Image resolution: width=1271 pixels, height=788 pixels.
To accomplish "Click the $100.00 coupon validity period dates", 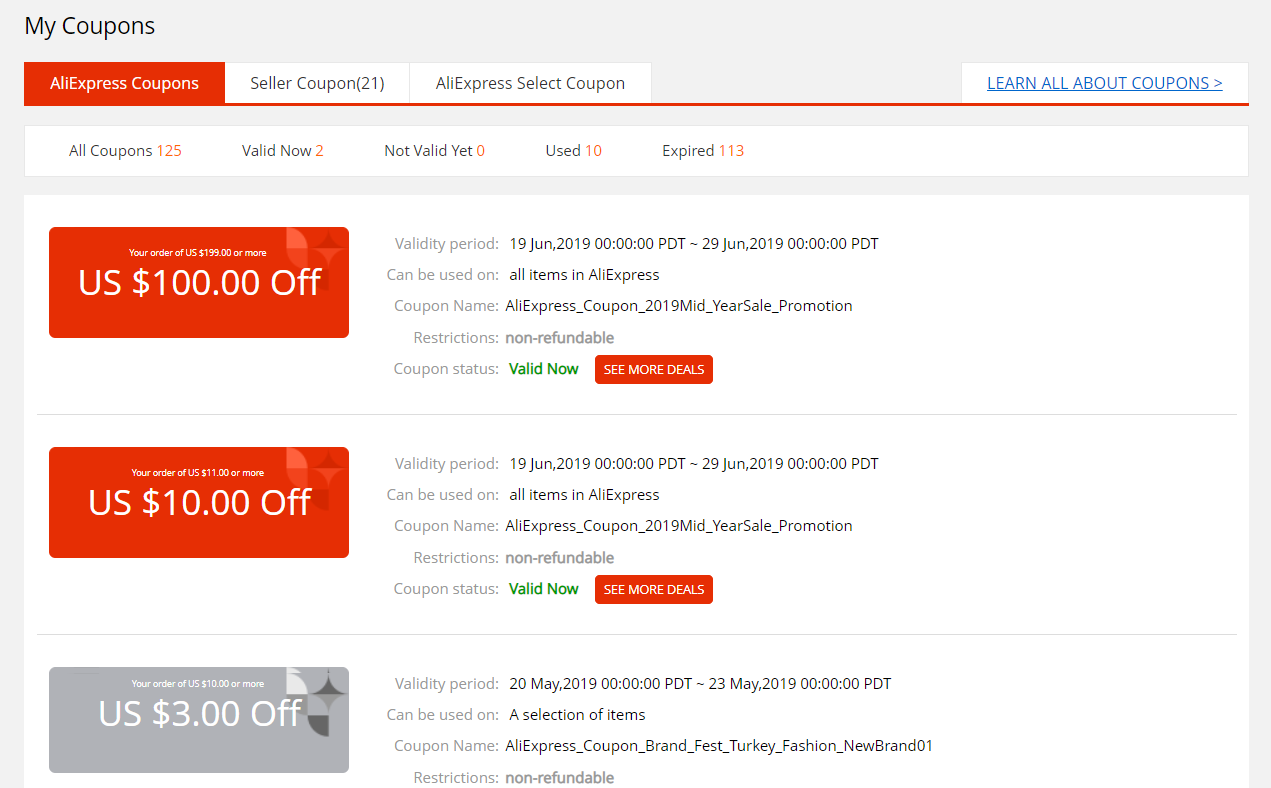I will pyautogui.click(x=694, y=243).
